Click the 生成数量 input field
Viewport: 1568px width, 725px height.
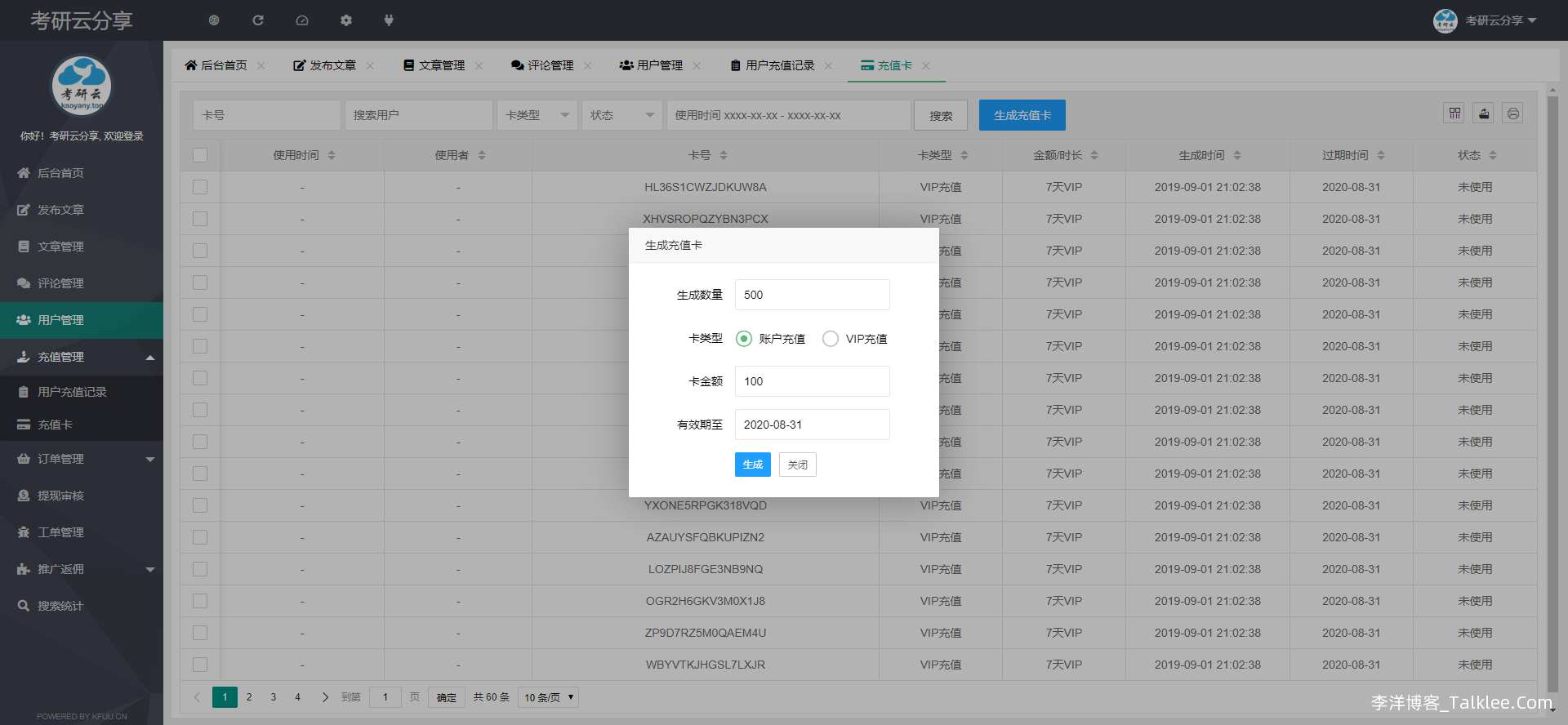click(812, 295)
